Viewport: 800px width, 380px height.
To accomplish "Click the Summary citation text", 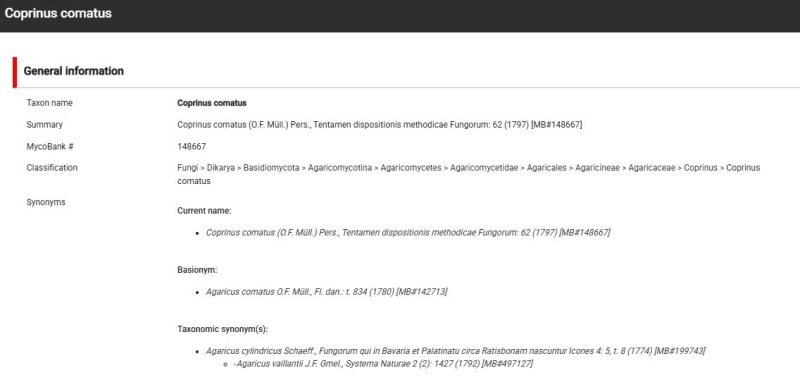I will point(380,124).
